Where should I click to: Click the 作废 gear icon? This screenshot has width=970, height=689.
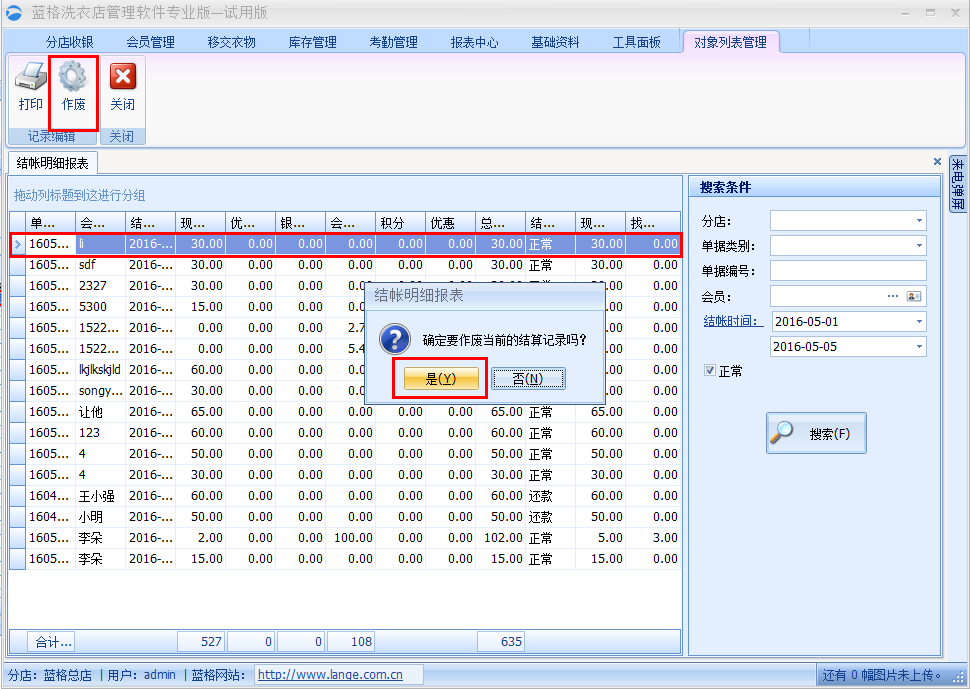tap(73, 76)
